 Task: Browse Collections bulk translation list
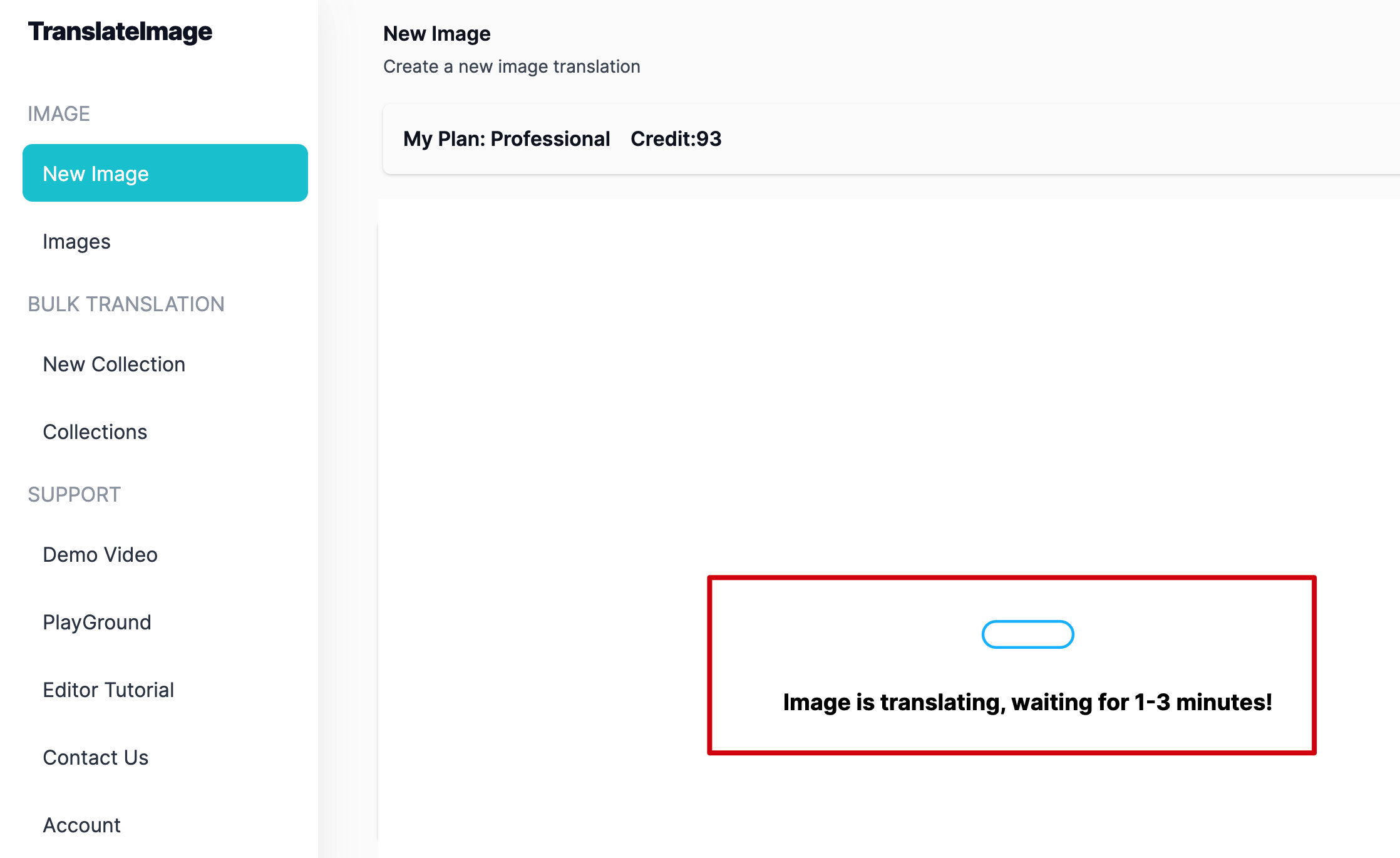click(x=94, y=431)
